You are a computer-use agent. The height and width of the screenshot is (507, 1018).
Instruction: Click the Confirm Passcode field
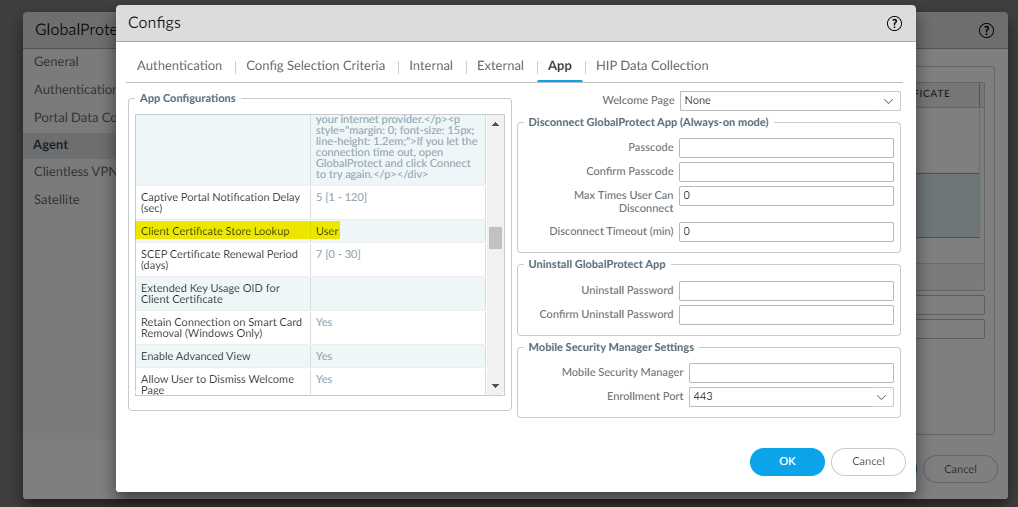coord(786,172)
